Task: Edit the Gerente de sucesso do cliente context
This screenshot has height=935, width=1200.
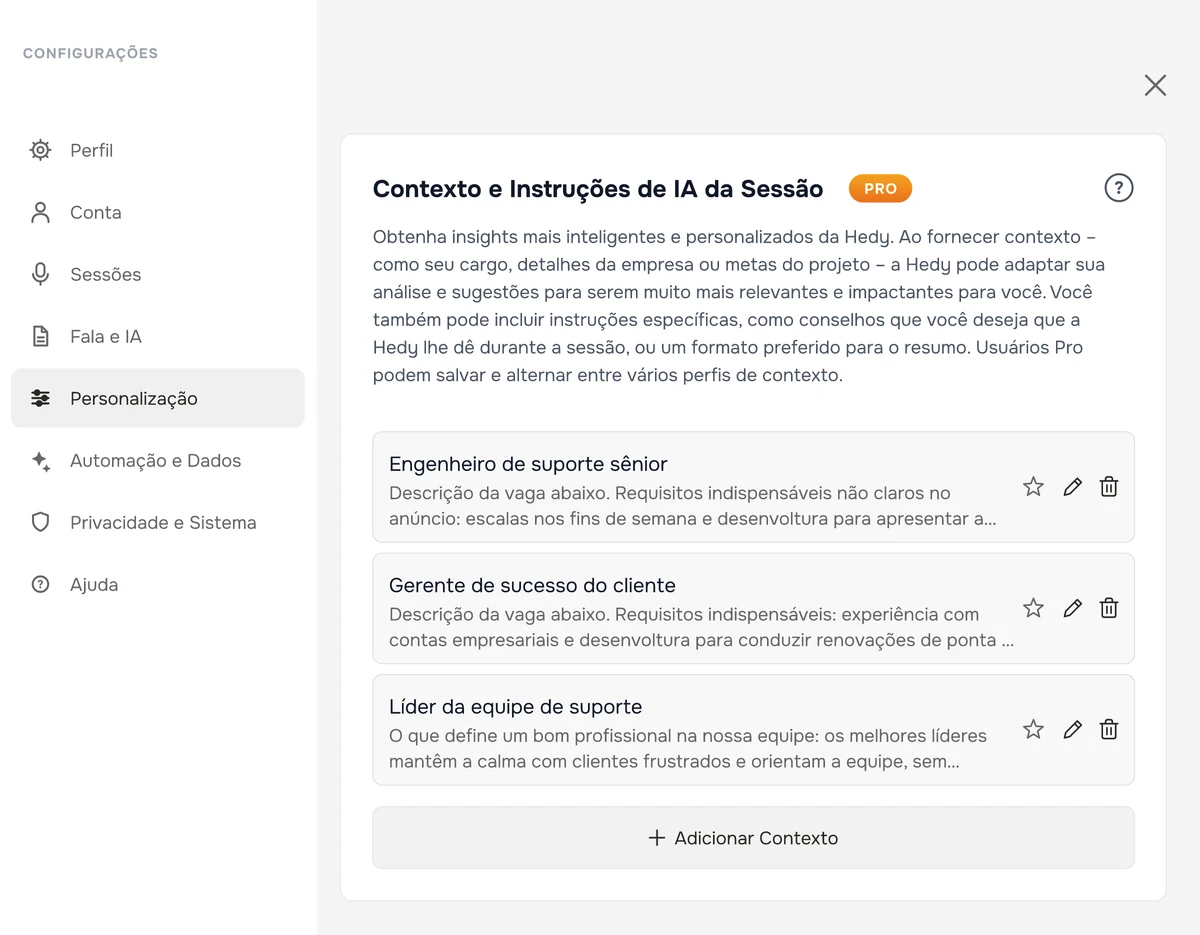Action: (x=1072, y=608)
